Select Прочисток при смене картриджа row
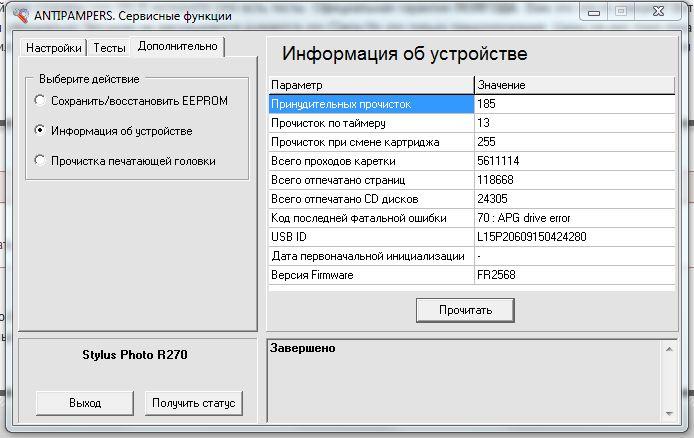The image size is (694, 438). click(x=472, y=142)
